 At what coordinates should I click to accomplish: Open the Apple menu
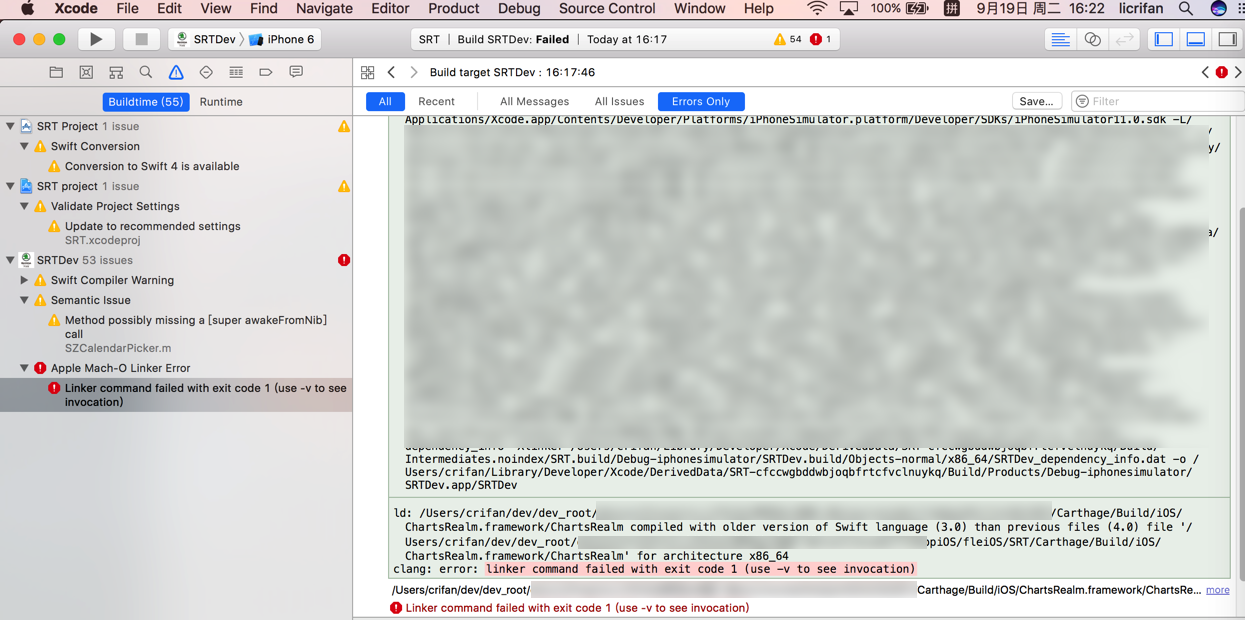(27, 9)
